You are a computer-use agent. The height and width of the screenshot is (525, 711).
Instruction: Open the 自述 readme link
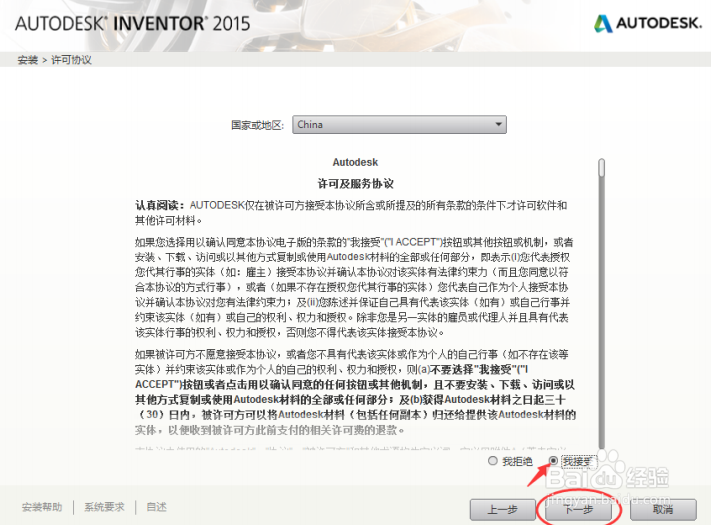[x=156, y=507]
